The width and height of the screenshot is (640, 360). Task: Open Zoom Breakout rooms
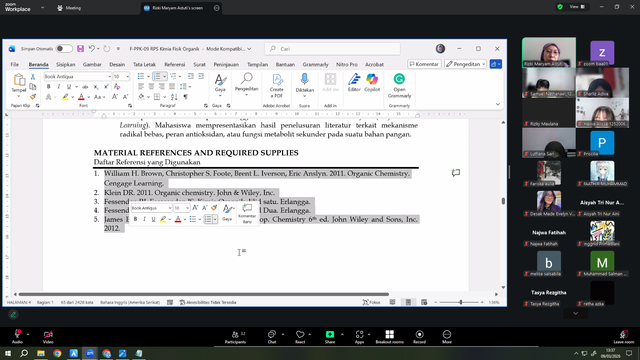tap(389, 337)
